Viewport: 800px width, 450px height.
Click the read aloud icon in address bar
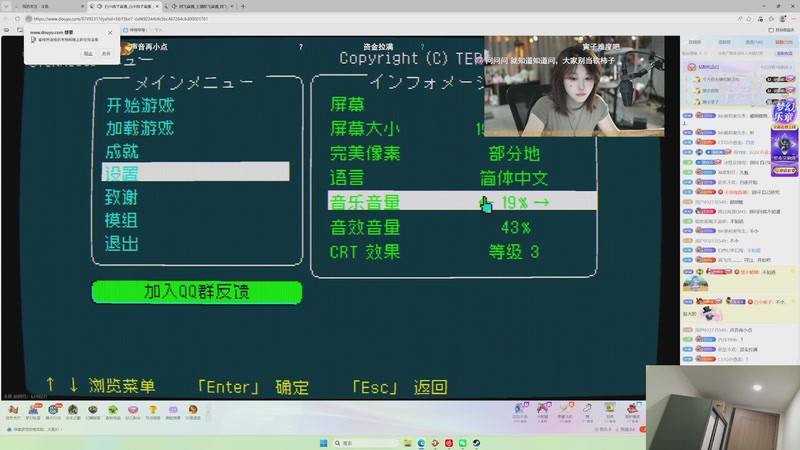coord(740,19)
